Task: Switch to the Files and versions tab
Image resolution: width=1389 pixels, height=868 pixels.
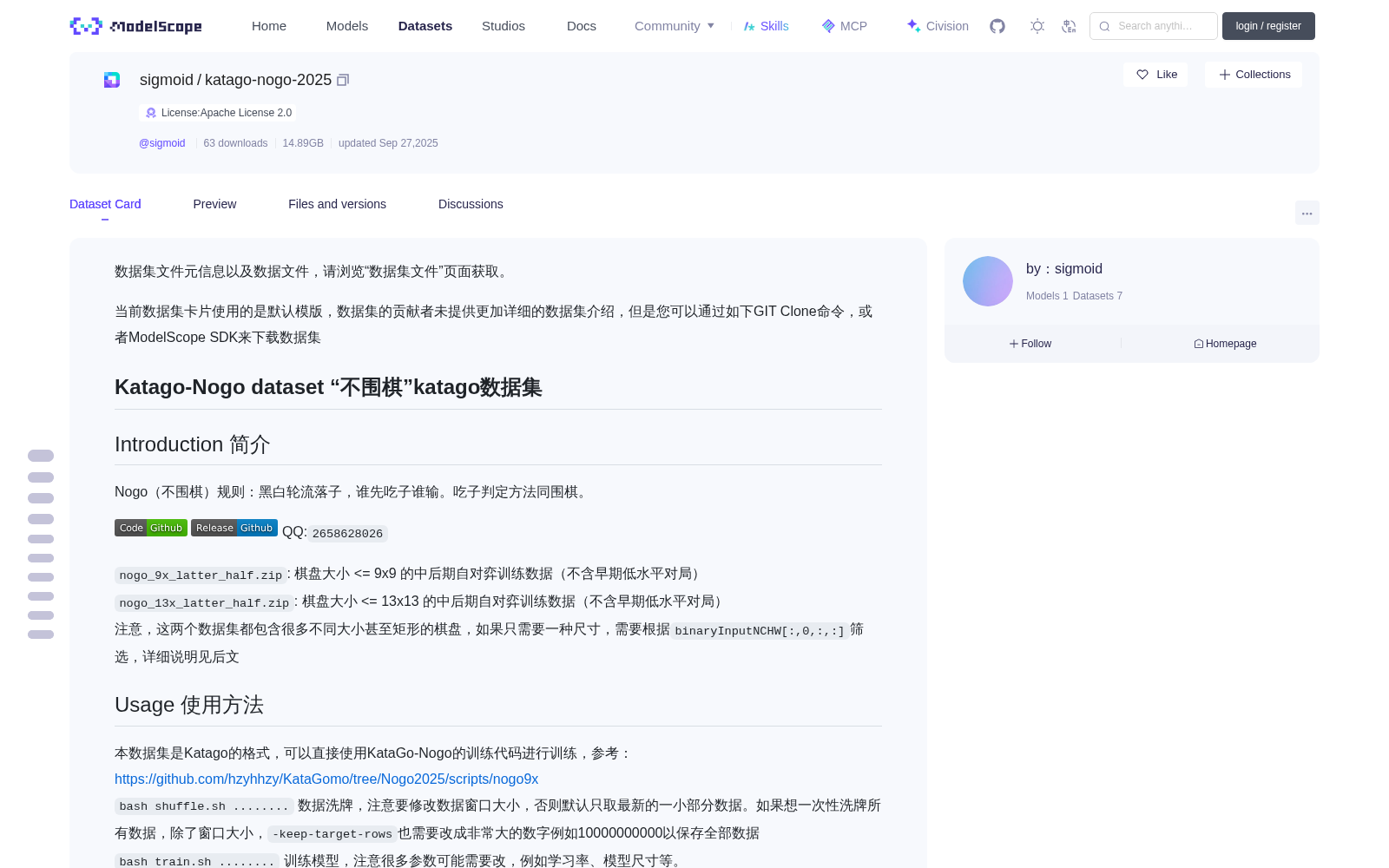Action: coord(337,204)
